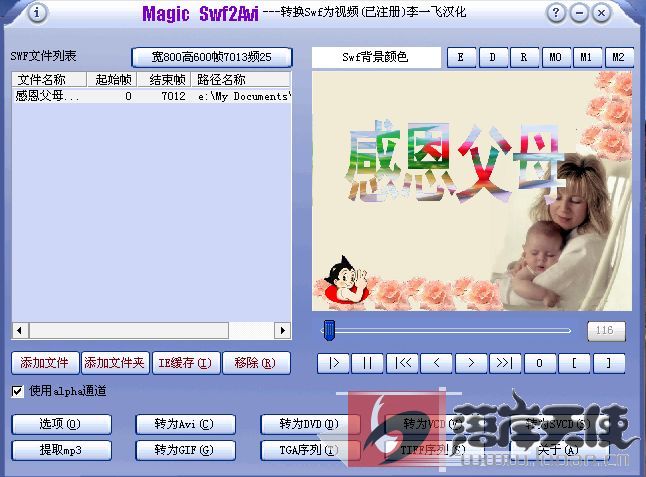Click the horizontal scrollbar thumb in file list
646x477 pixels.
[x=129, y=330]
